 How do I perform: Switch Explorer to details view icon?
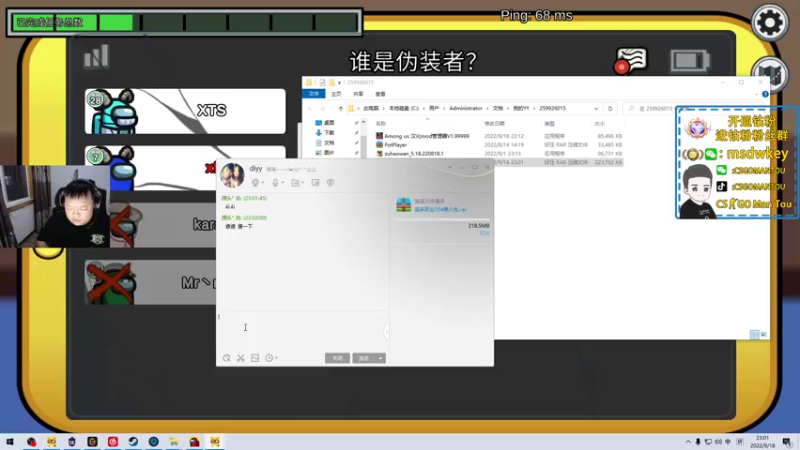pyautogui.click(x=754, y=334)
